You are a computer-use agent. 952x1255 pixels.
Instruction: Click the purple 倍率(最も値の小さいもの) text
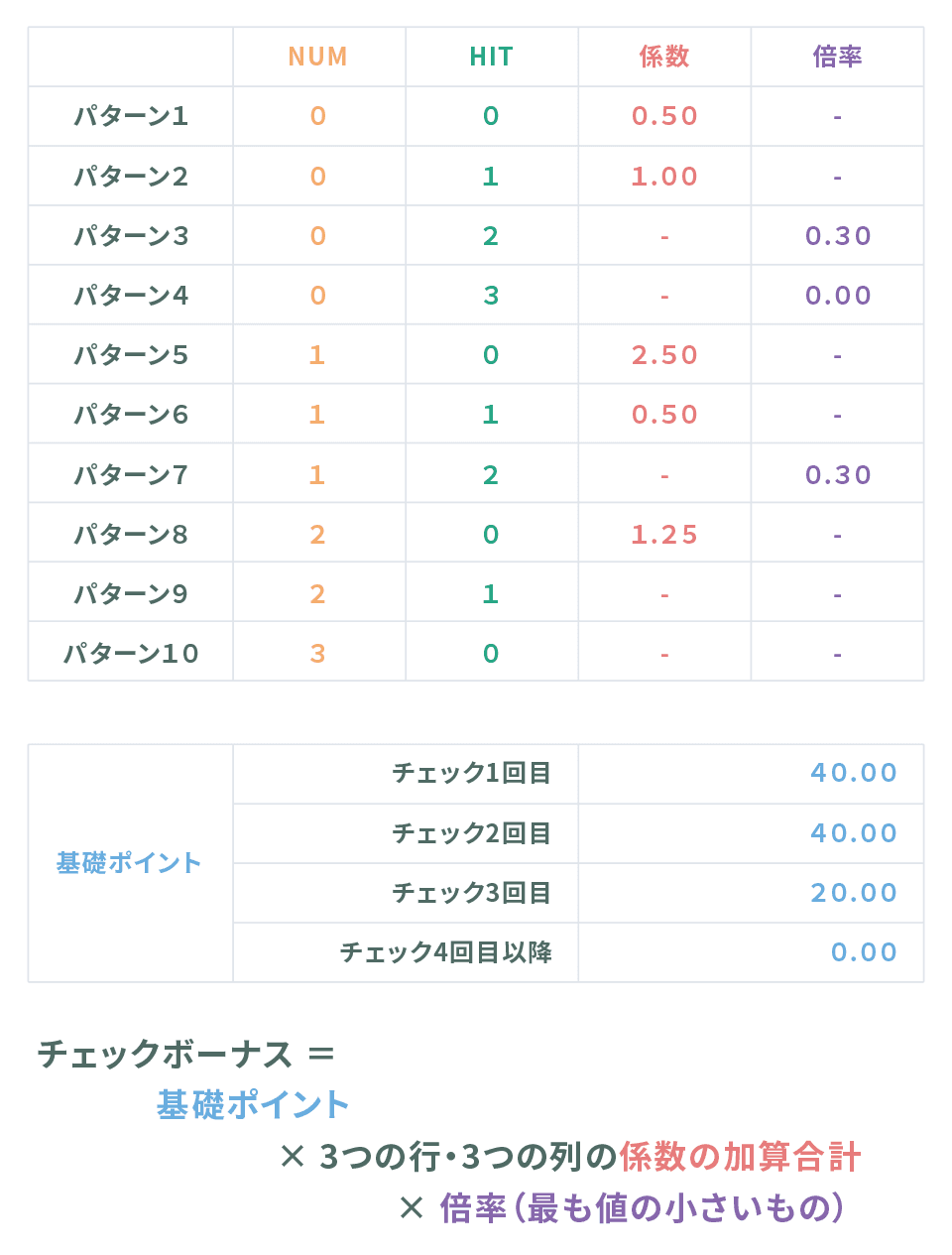643,1207
